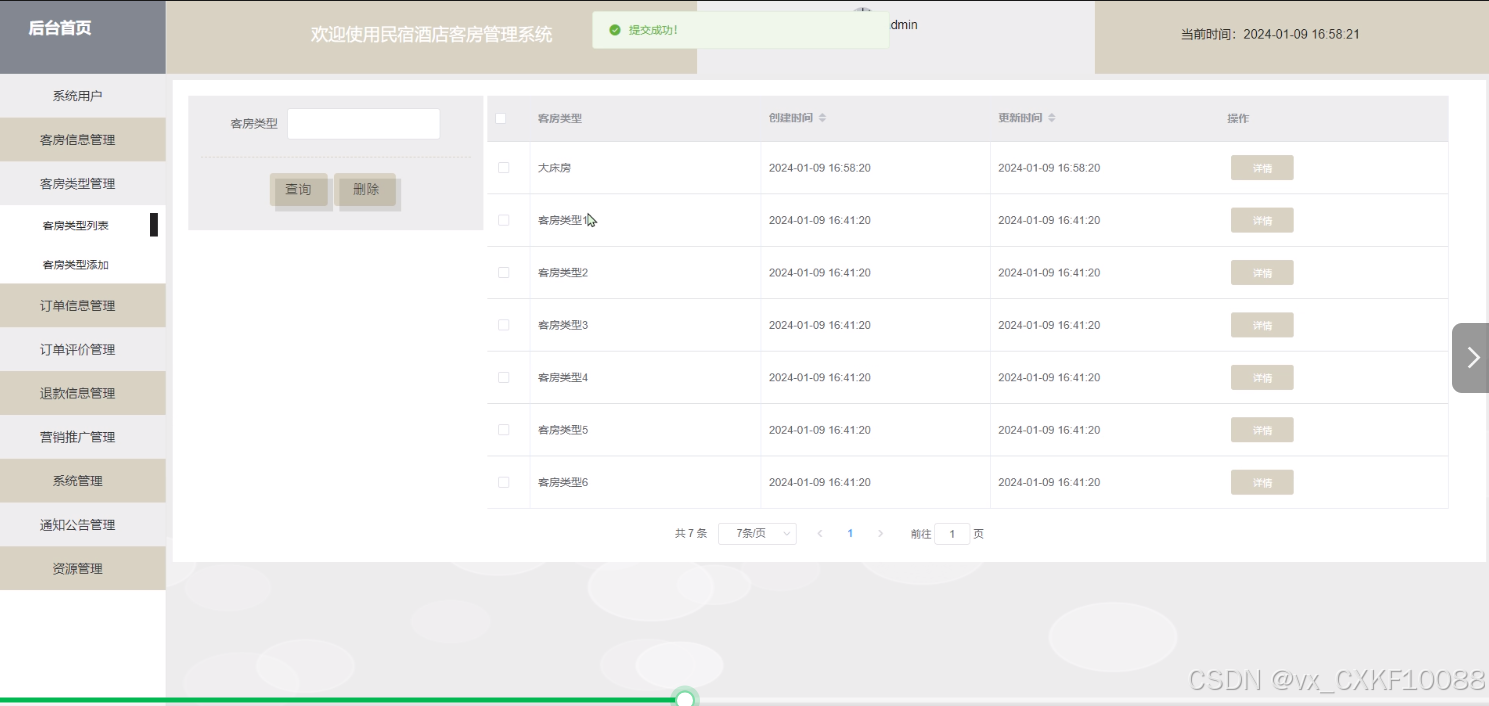The height and width of the screenshot is (706, 1489).
Task: Focus the 客房类型 search input field
Action: [364, 124]
